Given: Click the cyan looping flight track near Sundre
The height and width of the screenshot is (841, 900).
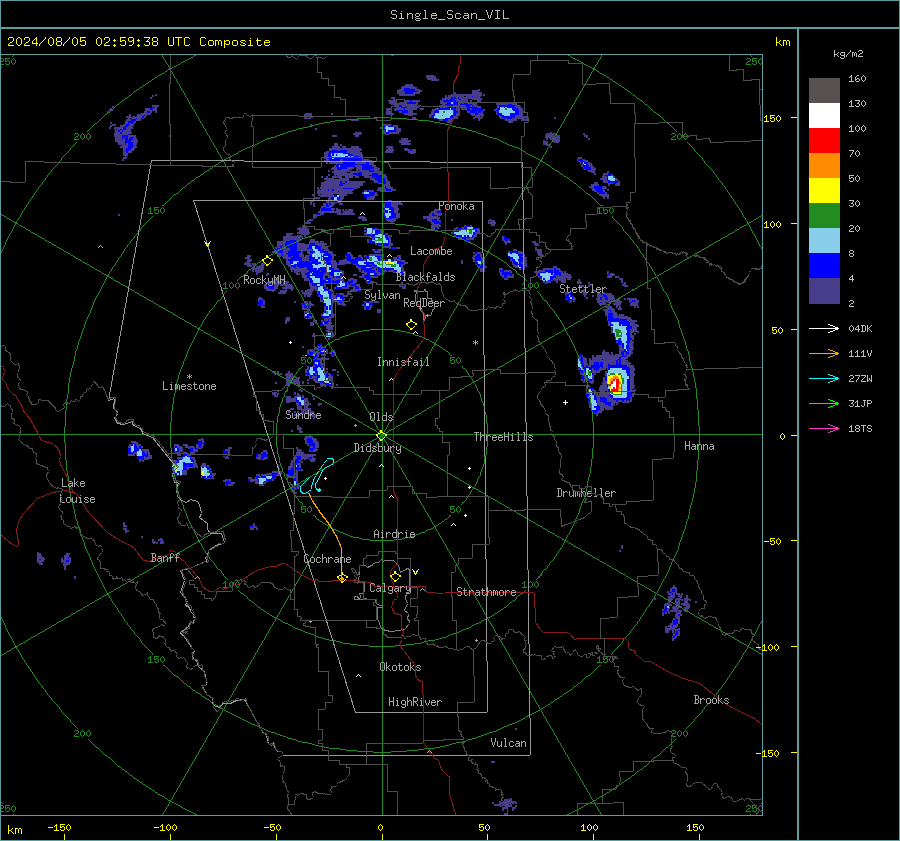Looking at the screenshot, I should tap(316, 476).
